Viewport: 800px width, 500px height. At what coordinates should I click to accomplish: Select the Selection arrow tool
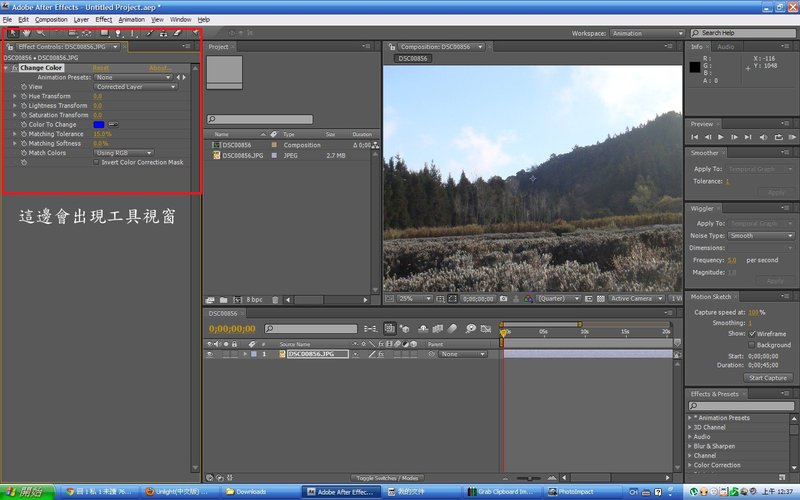pyautogui.click(x=12, y=33)
